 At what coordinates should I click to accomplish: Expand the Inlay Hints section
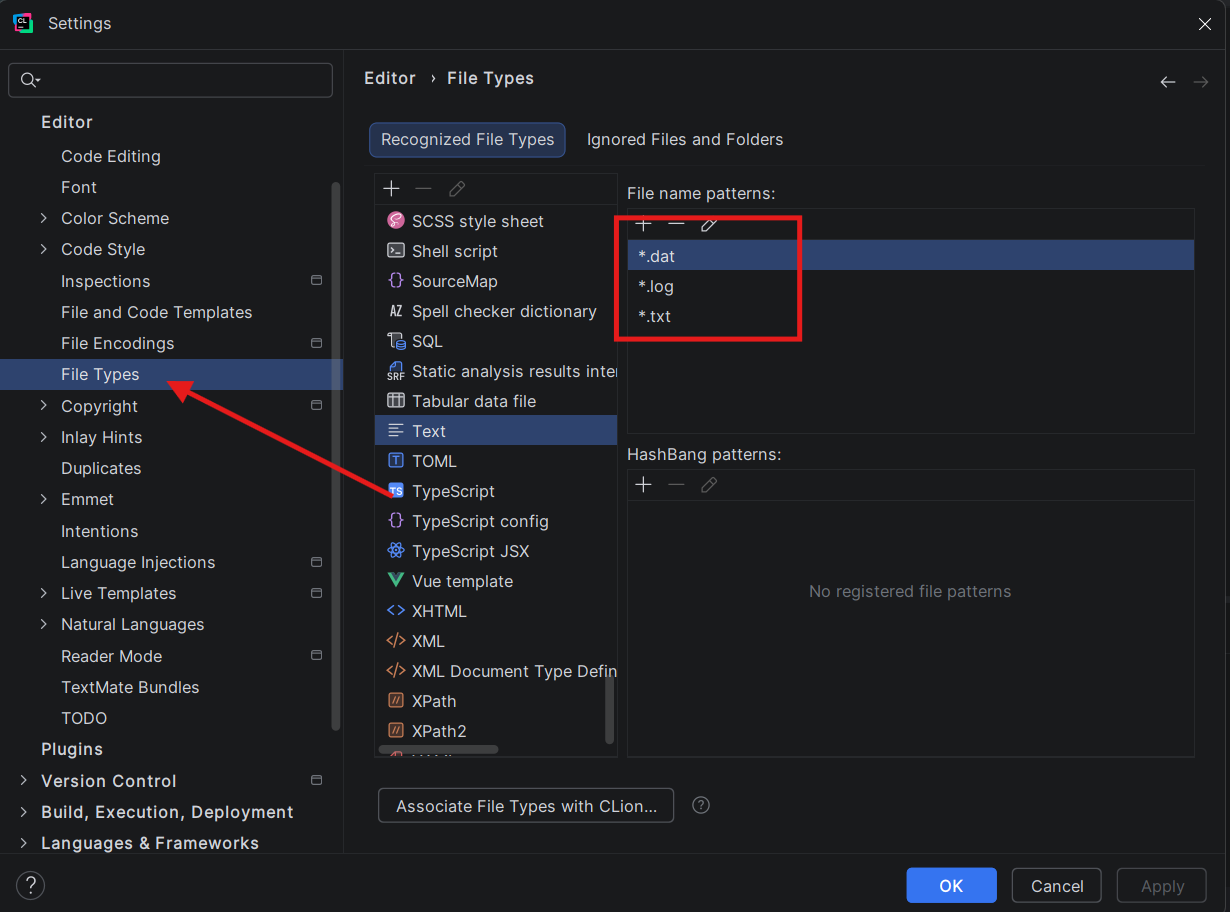[x=43, y=437]
